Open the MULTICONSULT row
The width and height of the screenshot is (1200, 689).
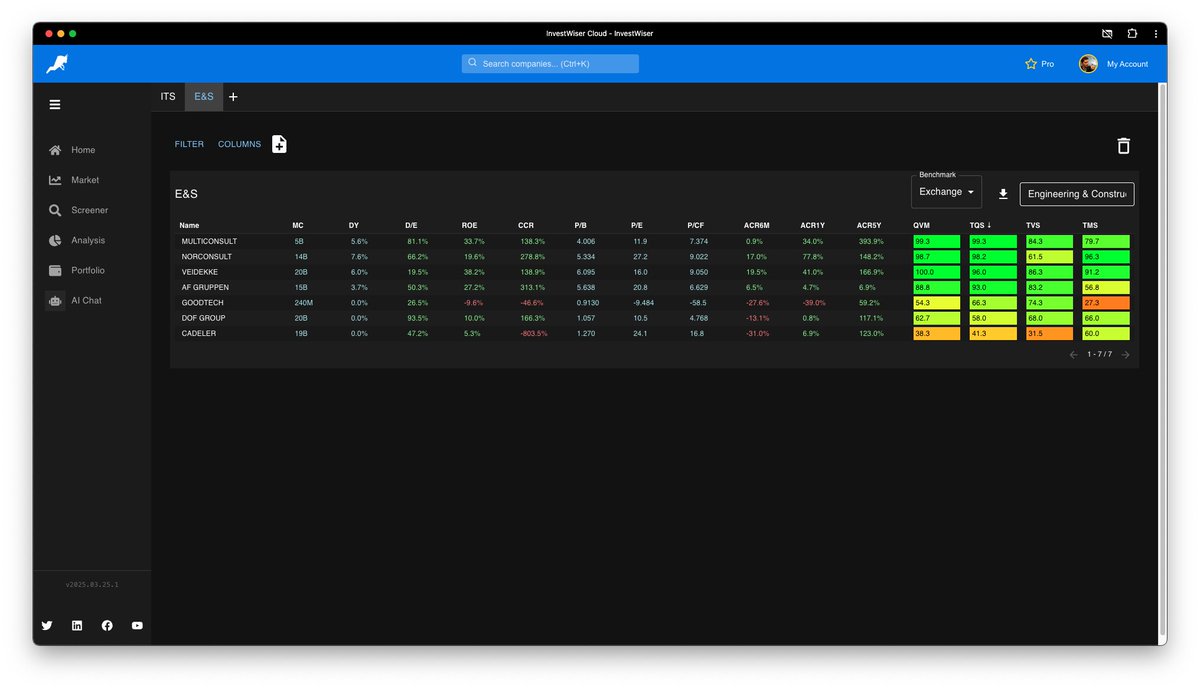coord(654,241)
